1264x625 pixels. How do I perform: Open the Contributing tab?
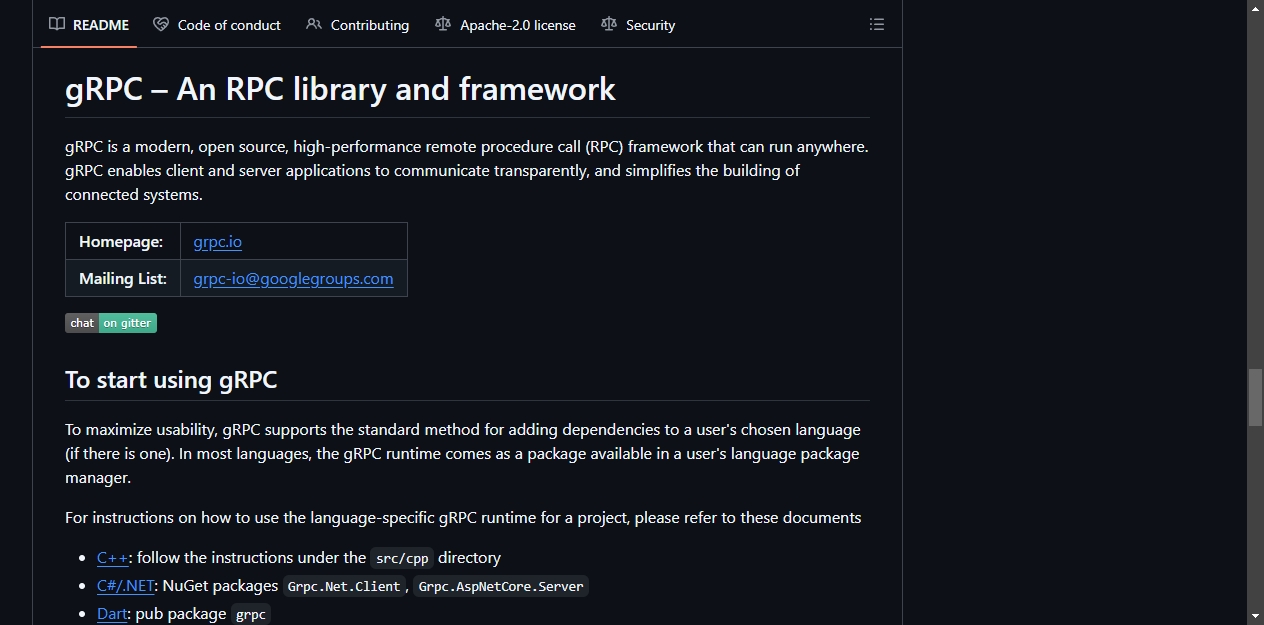[357, 25]
